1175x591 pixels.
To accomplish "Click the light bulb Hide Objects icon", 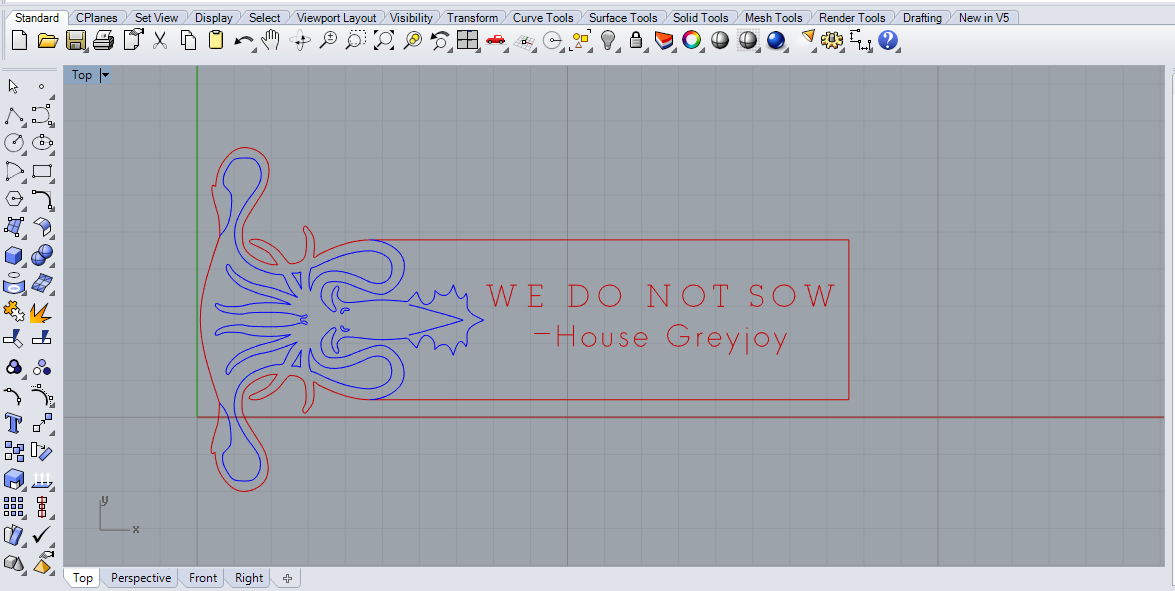I will pyautogui.click(x=608, y=40).
